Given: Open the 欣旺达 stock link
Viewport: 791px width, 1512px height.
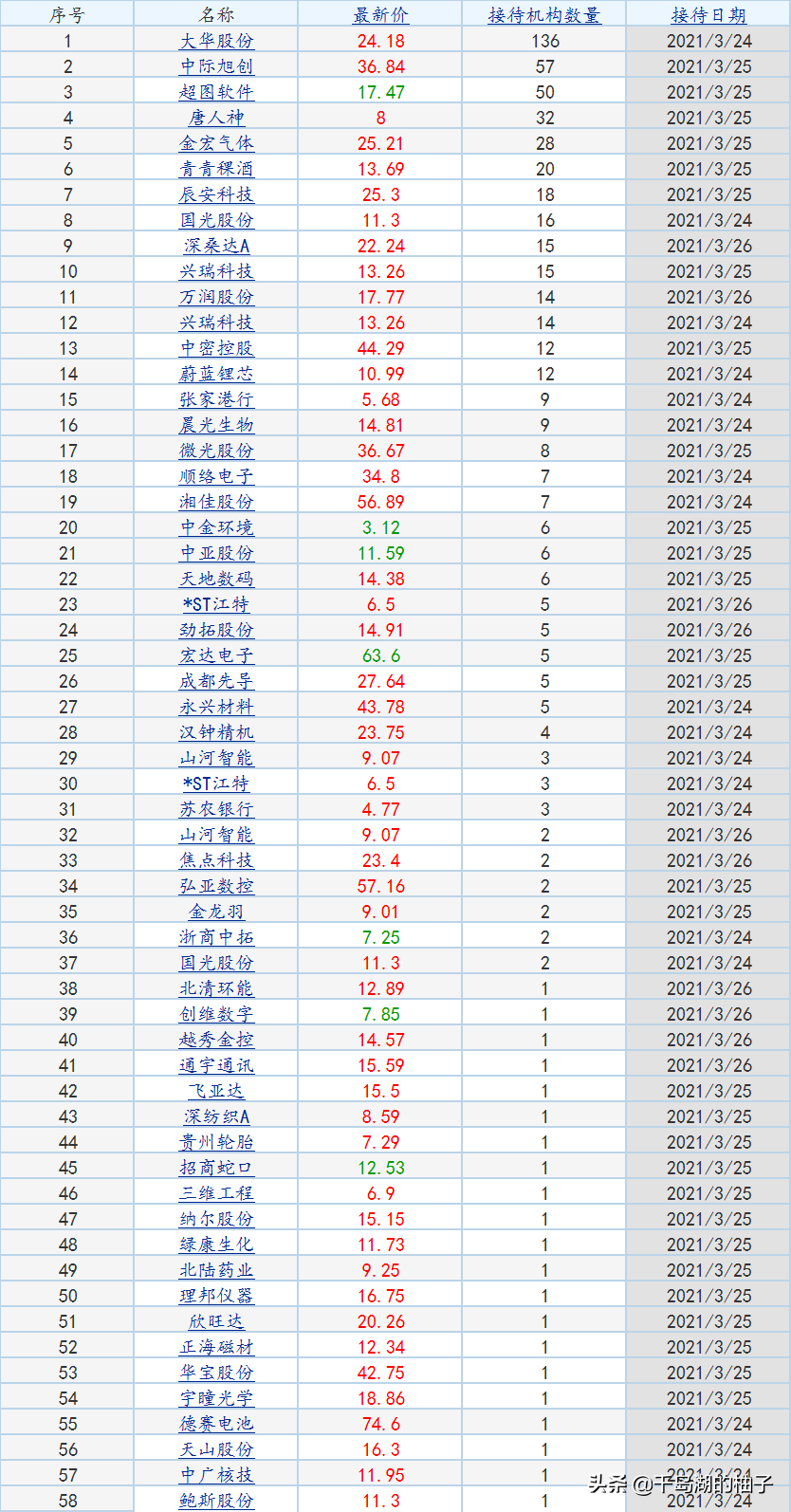Looking at the screenshot, I should [x=216, y=1321].
